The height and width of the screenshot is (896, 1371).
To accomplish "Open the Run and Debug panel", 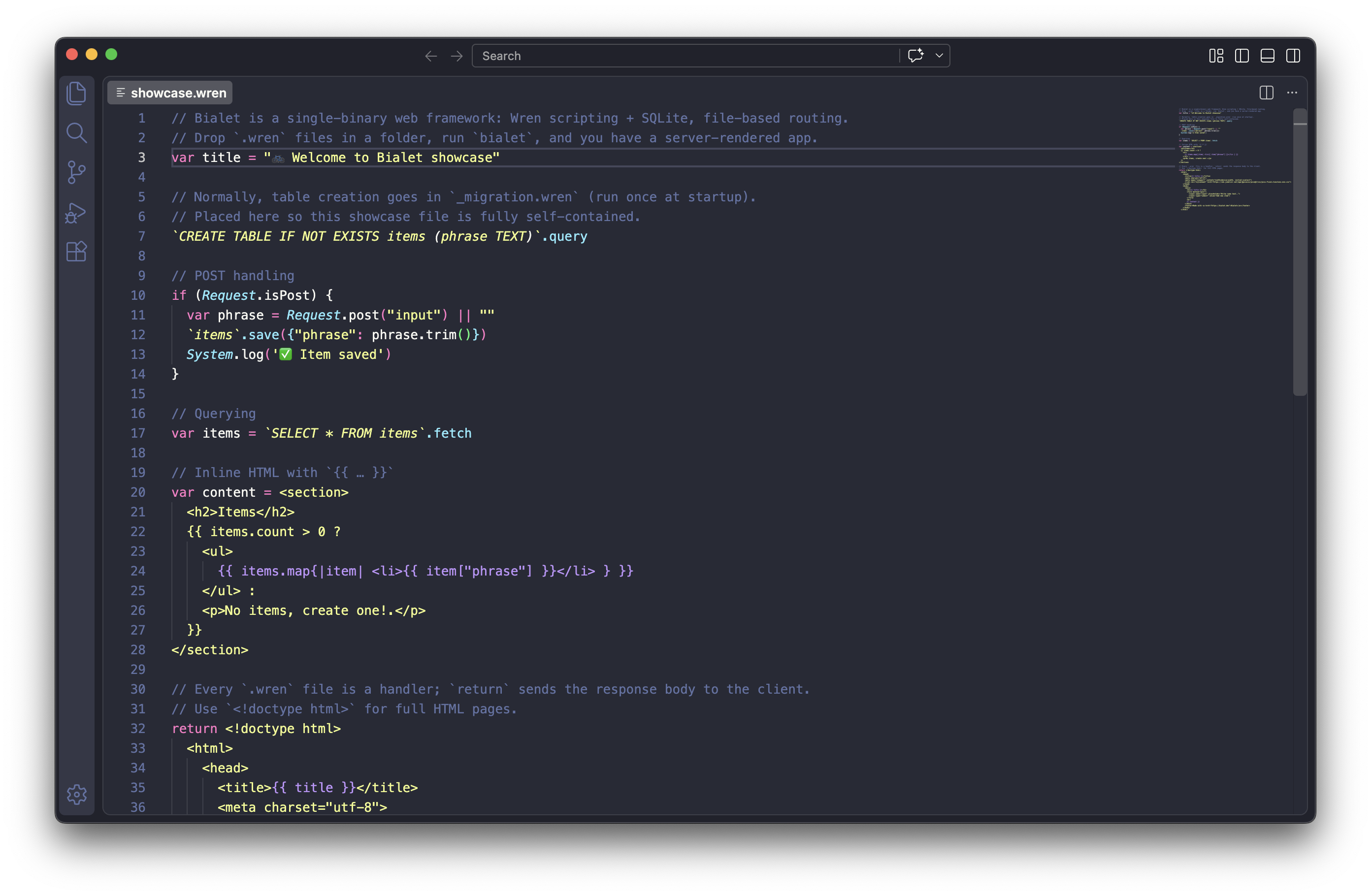I will [x=75, y=213].
